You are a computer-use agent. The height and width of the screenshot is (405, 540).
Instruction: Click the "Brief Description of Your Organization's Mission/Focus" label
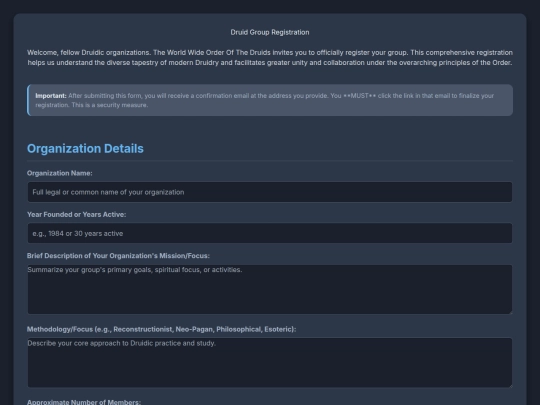point(118,256)
